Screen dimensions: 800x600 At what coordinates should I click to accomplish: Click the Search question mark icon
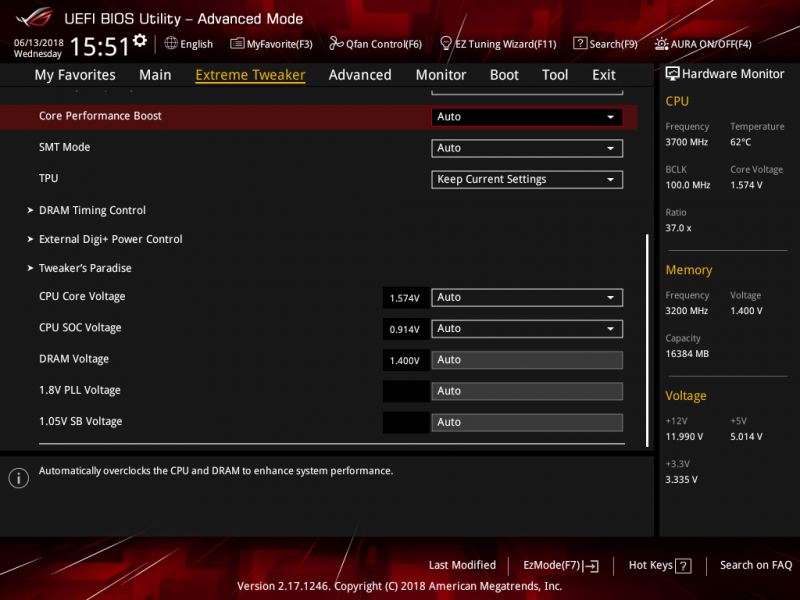click(x=580, y=43)
